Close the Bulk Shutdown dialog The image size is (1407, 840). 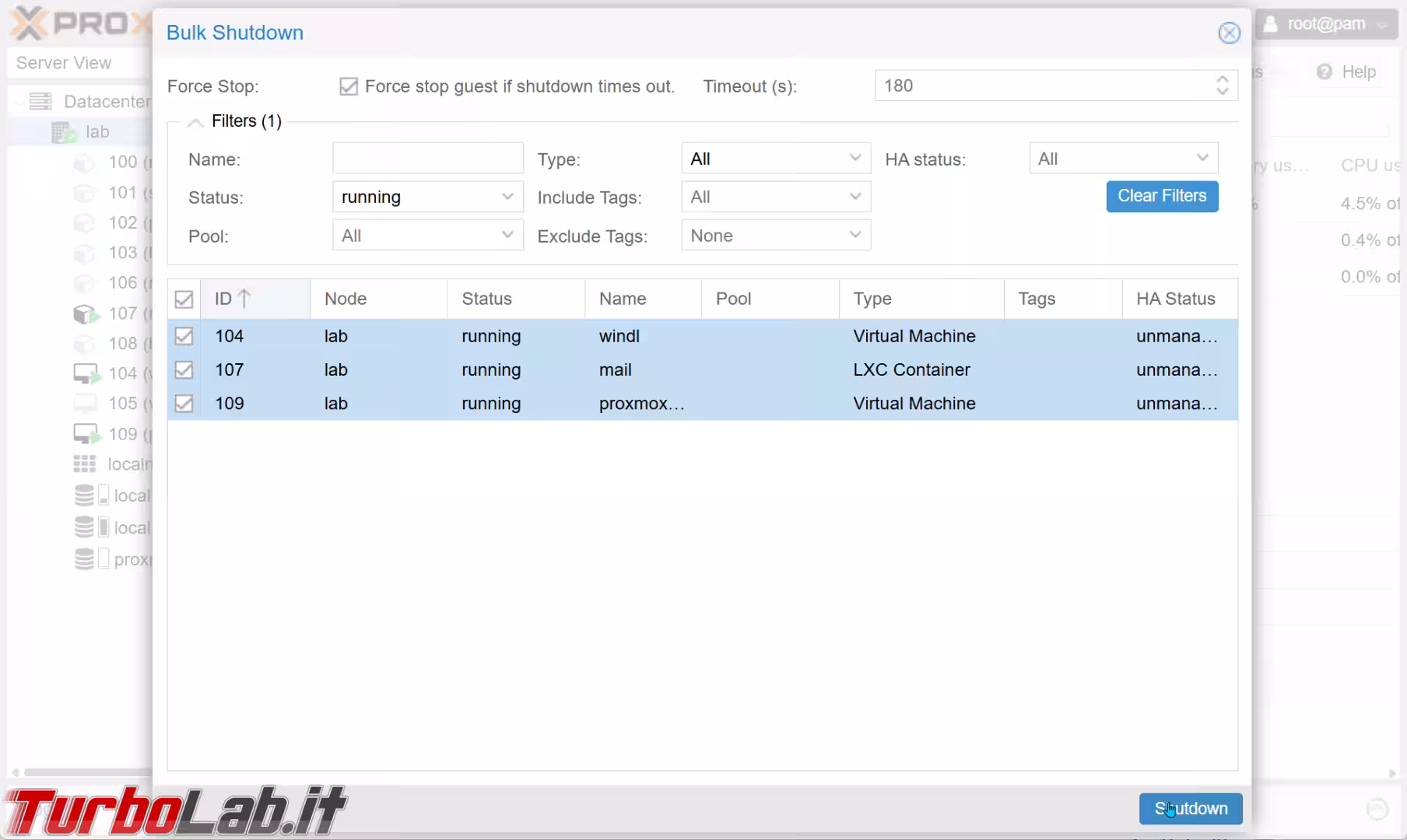pyautogui.click(x=1229, y=33)
